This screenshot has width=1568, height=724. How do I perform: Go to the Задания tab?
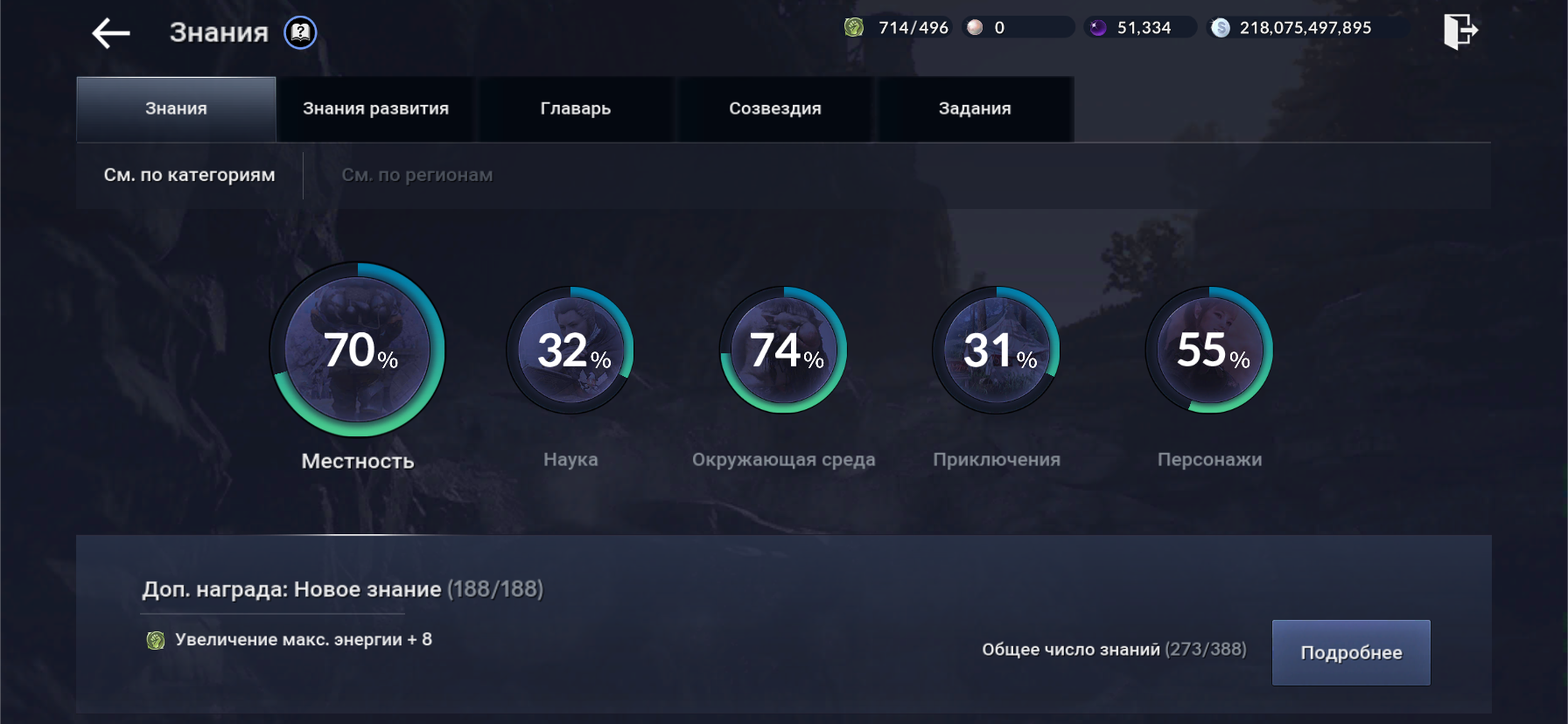[x=975, y=109]
